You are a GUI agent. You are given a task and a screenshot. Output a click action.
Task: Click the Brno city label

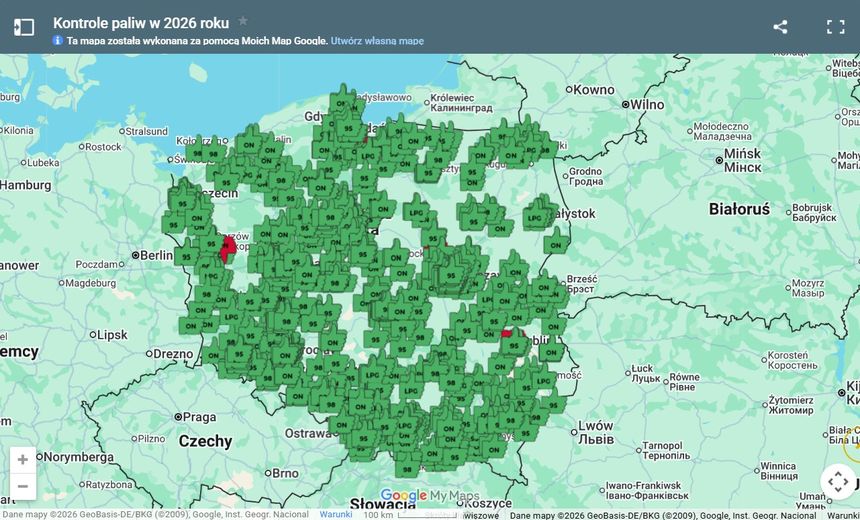tap(285, 473)
